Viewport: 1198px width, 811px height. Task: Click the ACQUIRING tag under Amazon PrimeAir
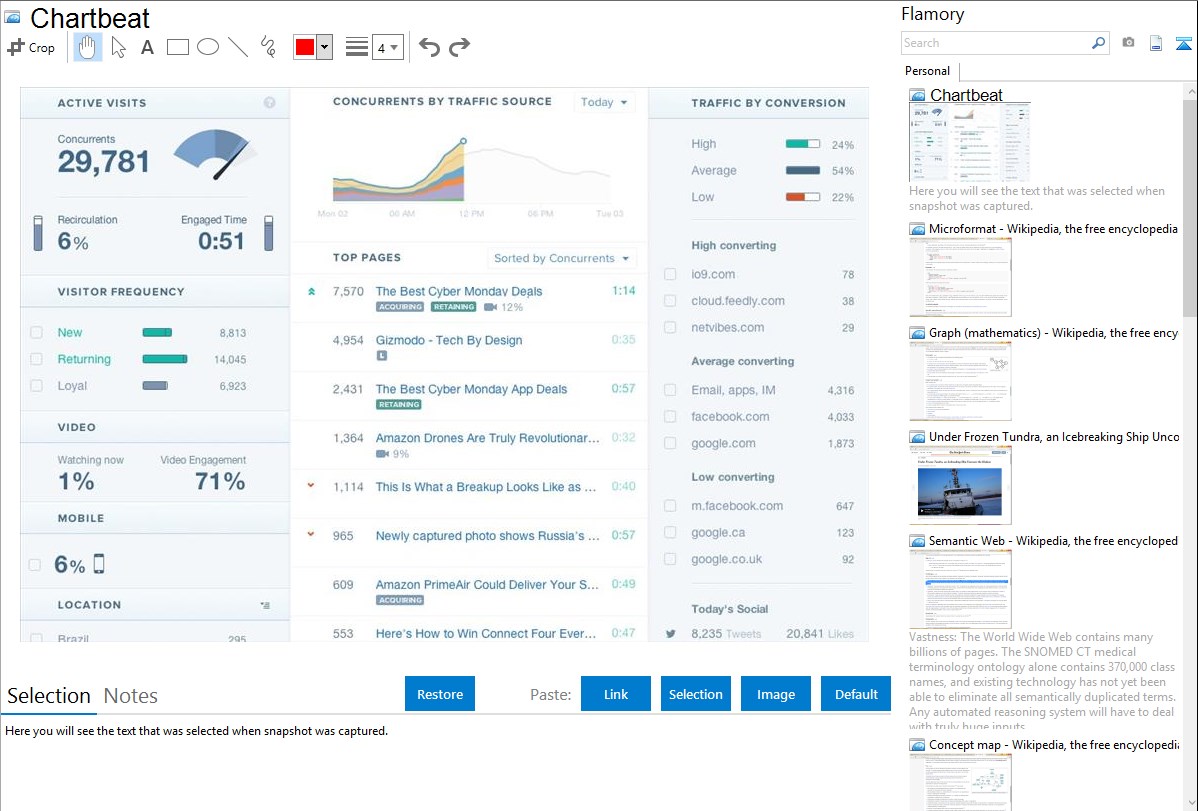(x=400, y=600)
